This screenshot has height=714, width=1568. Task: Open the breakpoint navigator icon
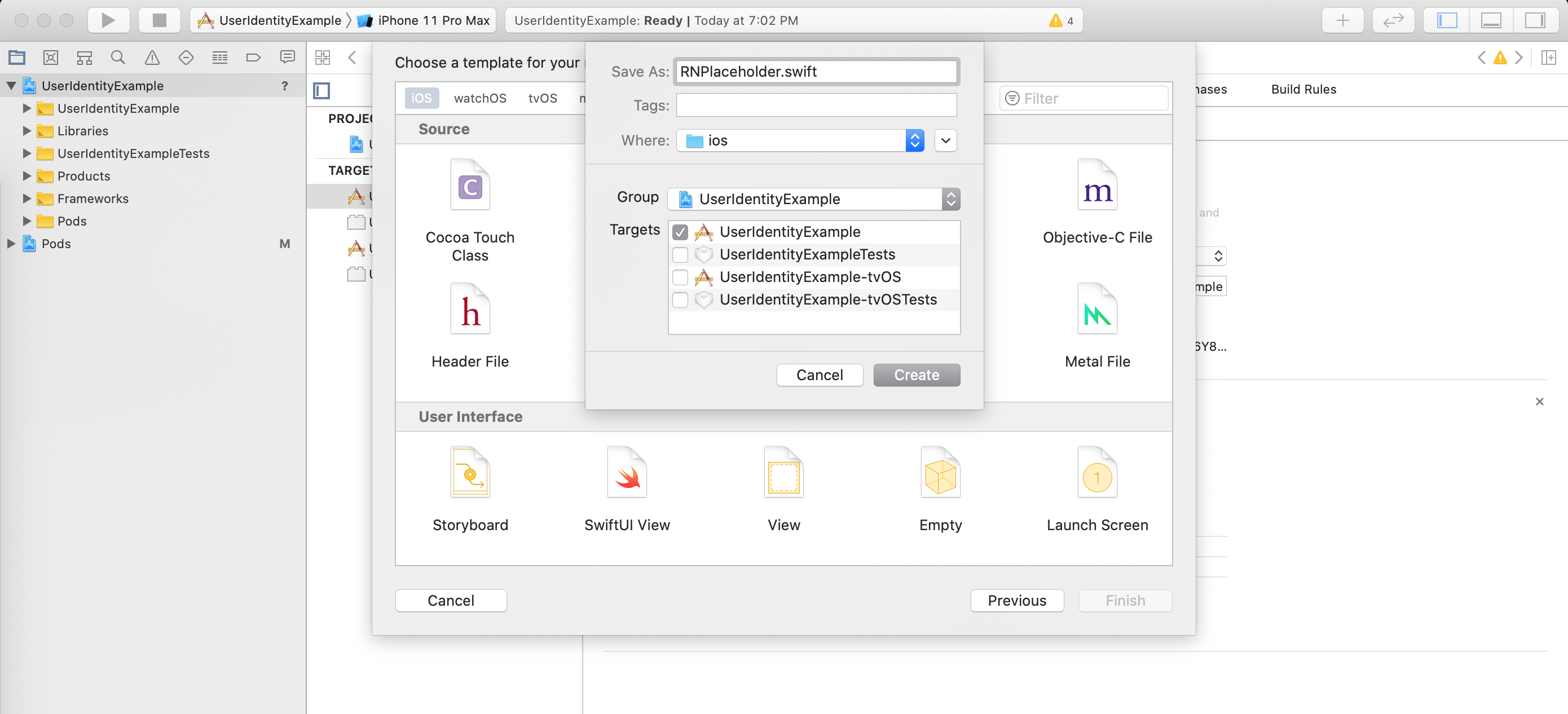click(x=253, y=57)
